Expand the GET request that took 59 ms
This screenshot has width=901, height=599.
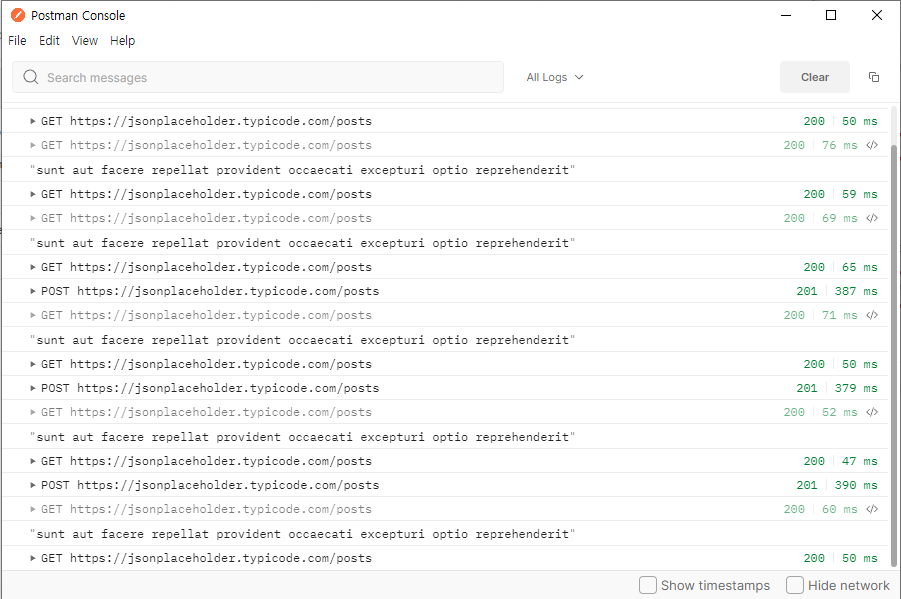coord(33,194)
